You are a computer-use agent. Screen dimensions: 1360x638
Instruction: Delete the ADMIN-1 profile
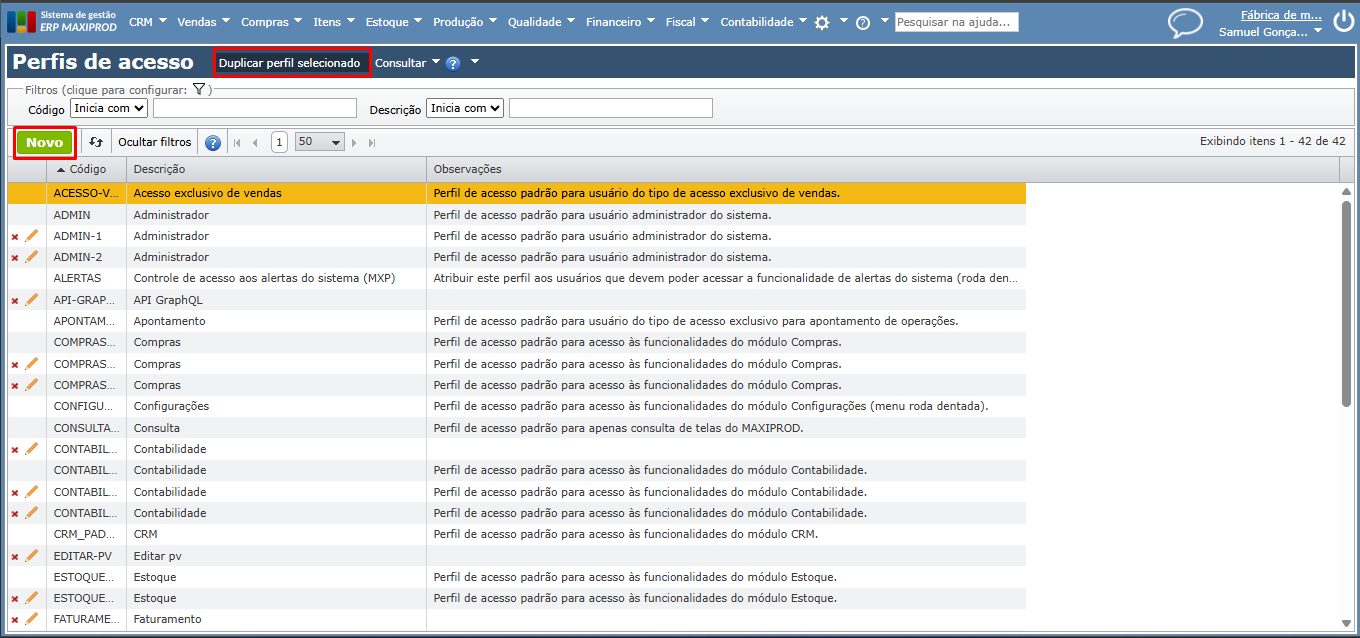click(x=15, y=237)
